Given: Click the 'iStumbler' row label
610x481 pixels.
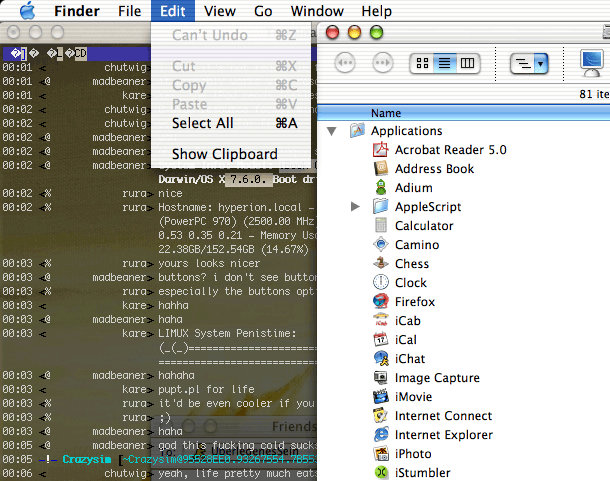Looking at the screenshot, I should 422,472.
